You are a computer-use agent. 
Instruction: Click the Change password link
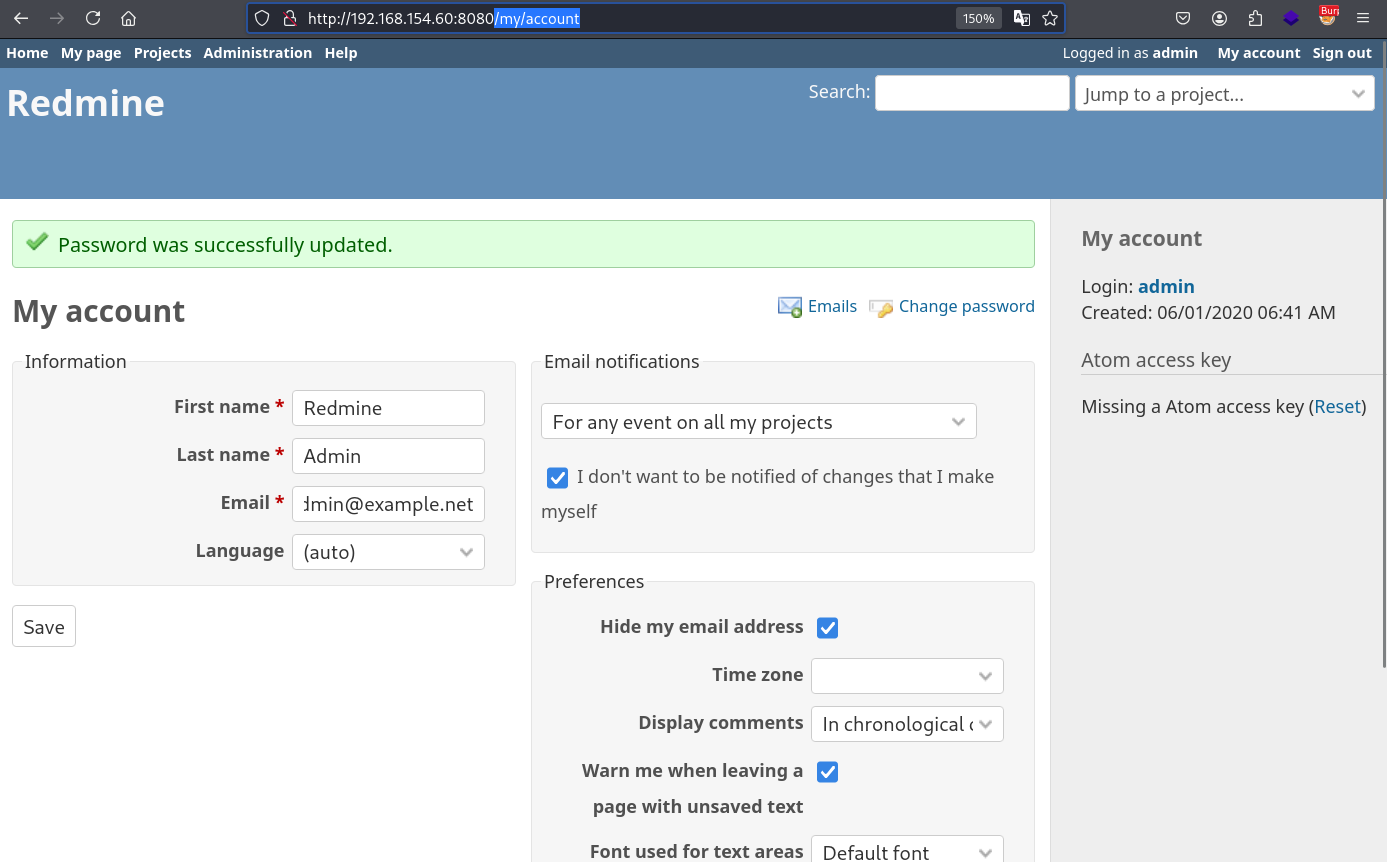tap(967, 306)
